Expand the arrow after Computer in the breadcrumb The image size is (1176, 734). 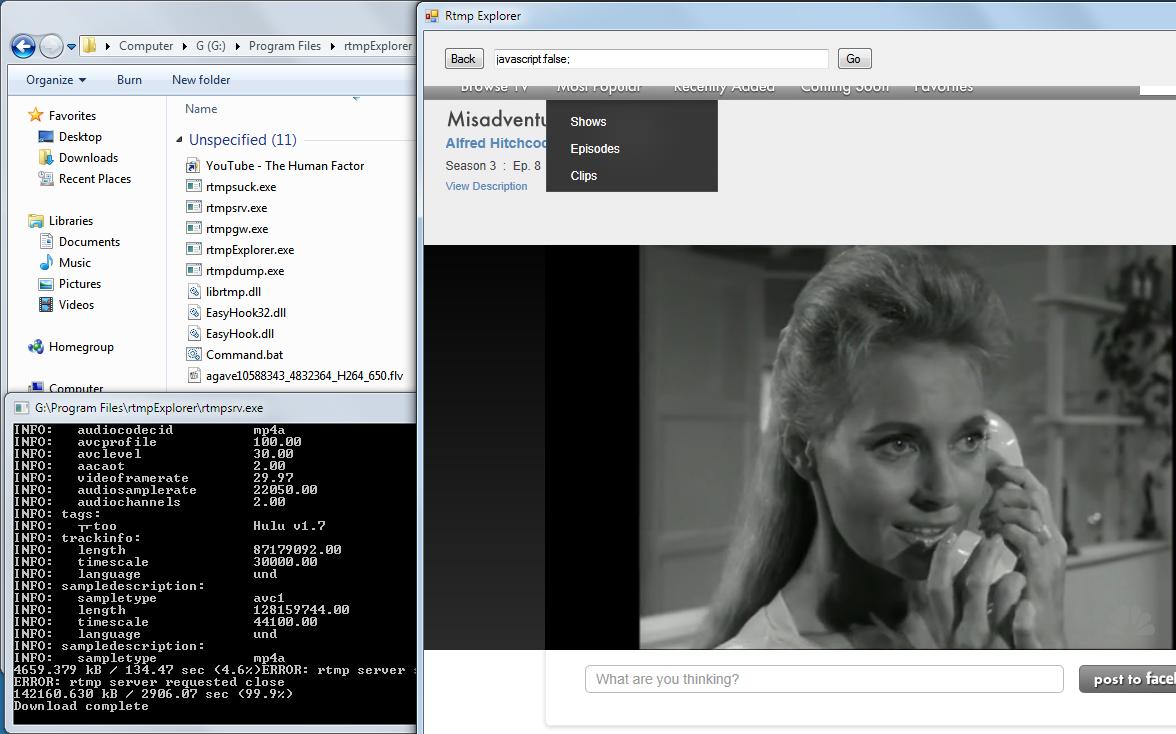[x=184, y=46]
